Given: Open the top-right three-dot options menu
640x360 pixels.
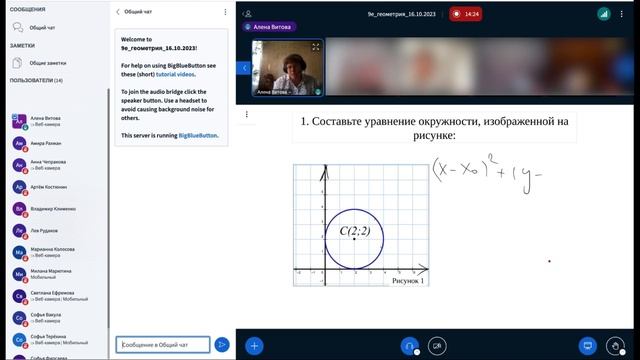Looking at the screenshot, I should coord(622,14).
